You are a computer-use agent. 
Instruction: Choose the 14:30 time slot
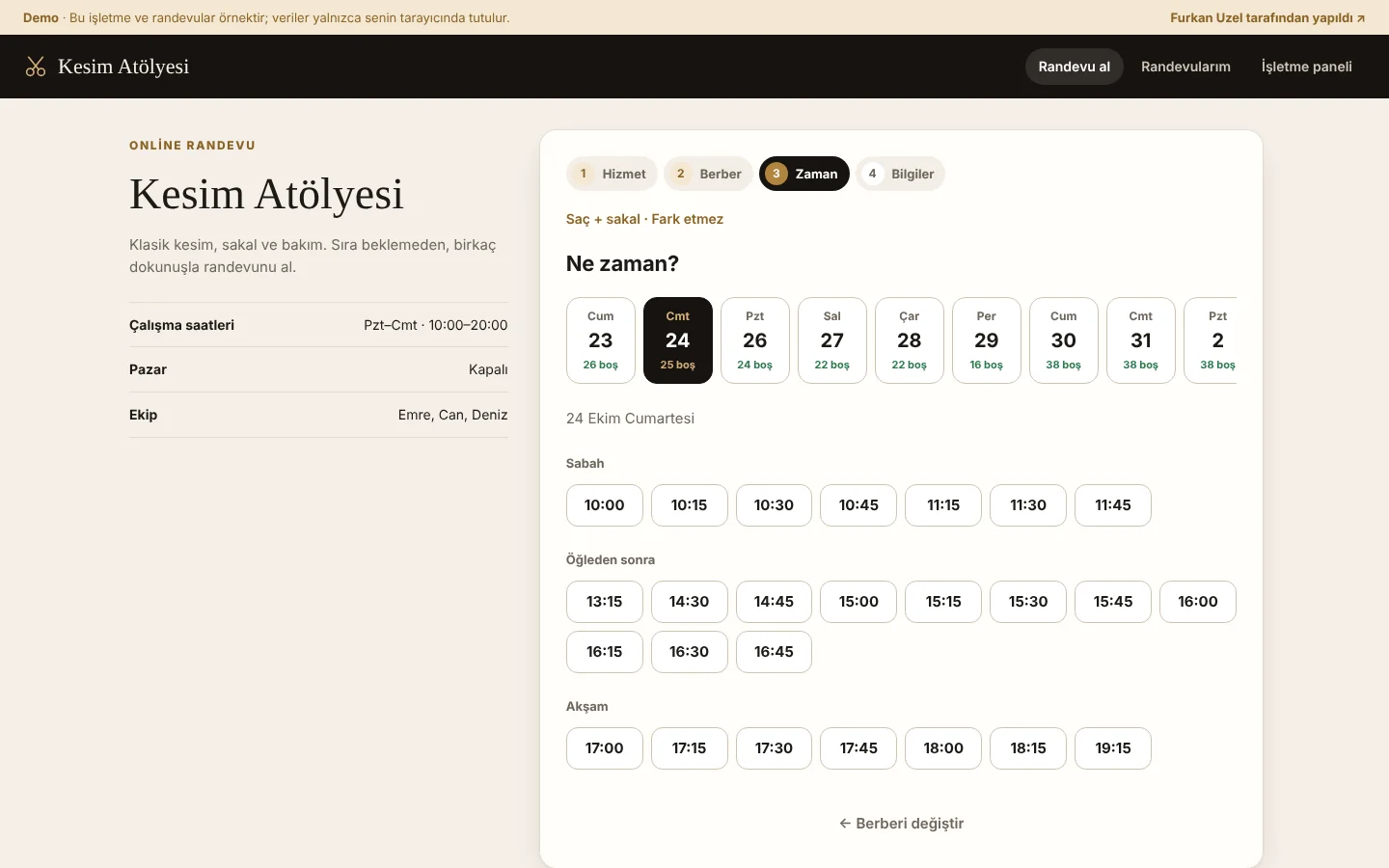(x=690, y=602)
